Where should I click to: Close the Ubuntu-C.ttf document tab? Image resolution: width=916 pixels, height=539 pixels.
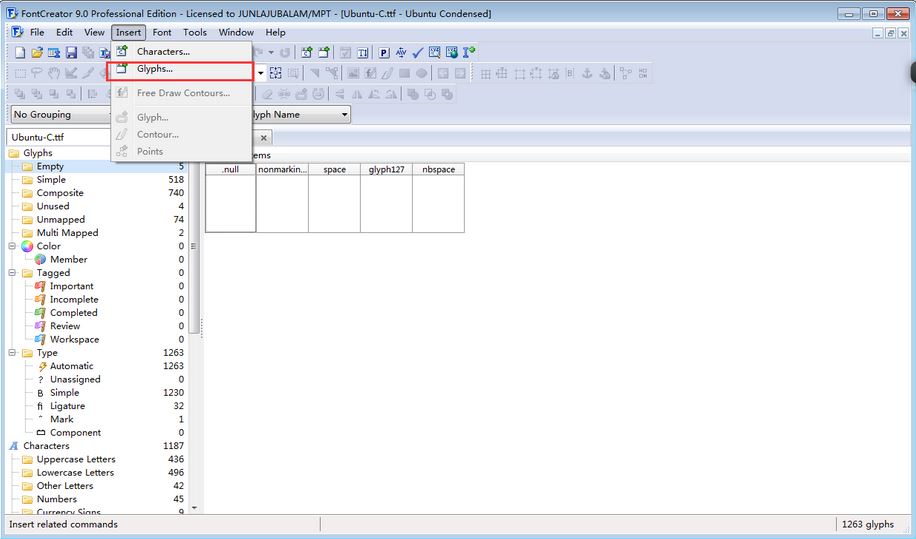(264, 138)
